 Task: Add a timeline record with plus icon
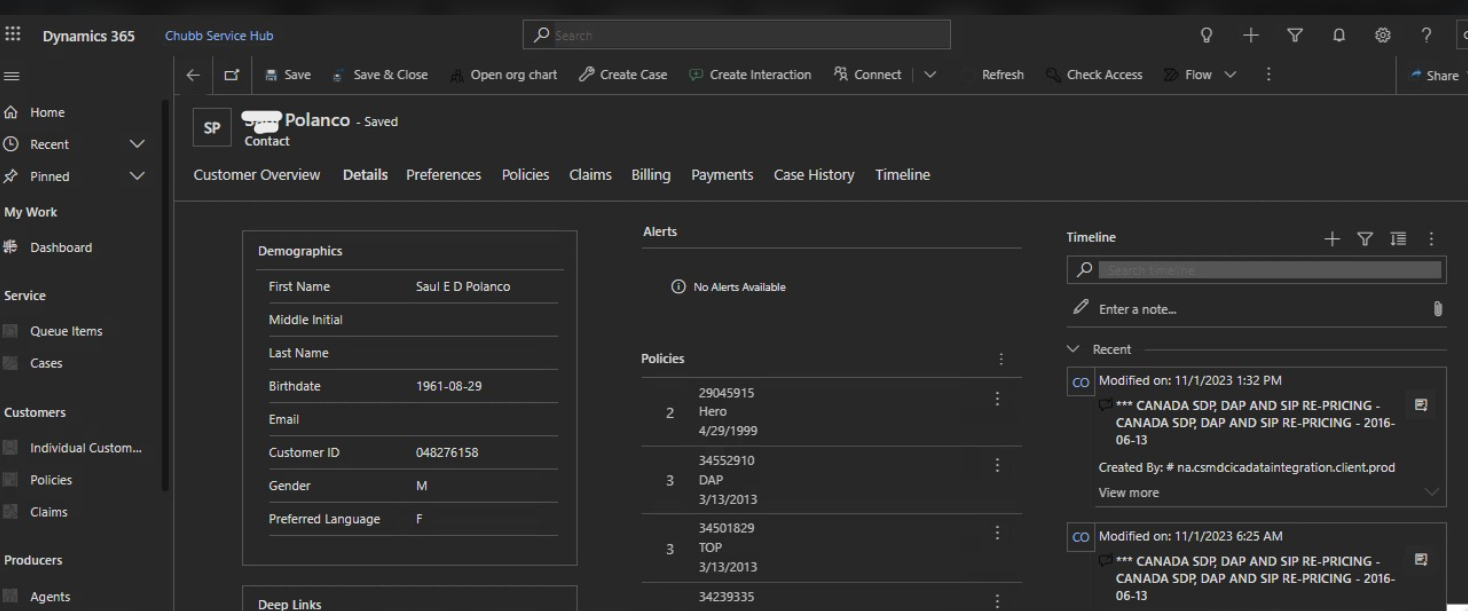click(1332, 238)
